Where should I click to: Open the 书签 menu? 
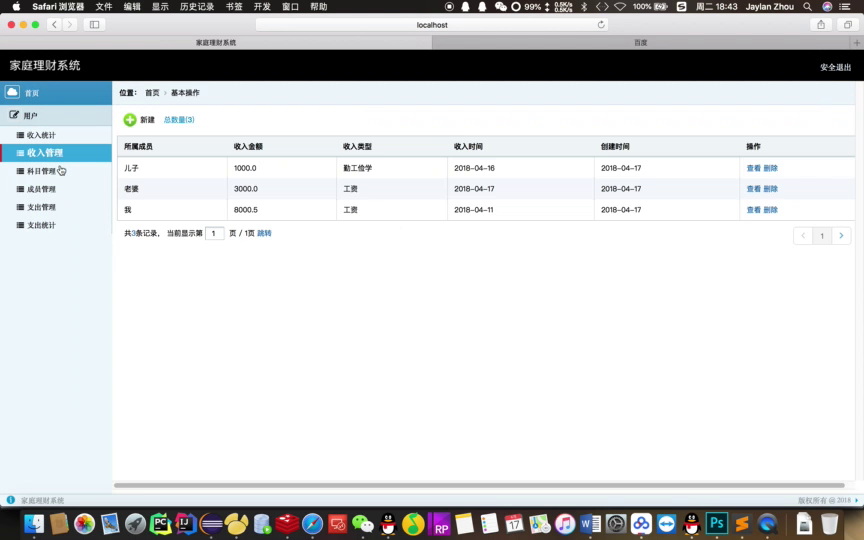click(234, 7)
